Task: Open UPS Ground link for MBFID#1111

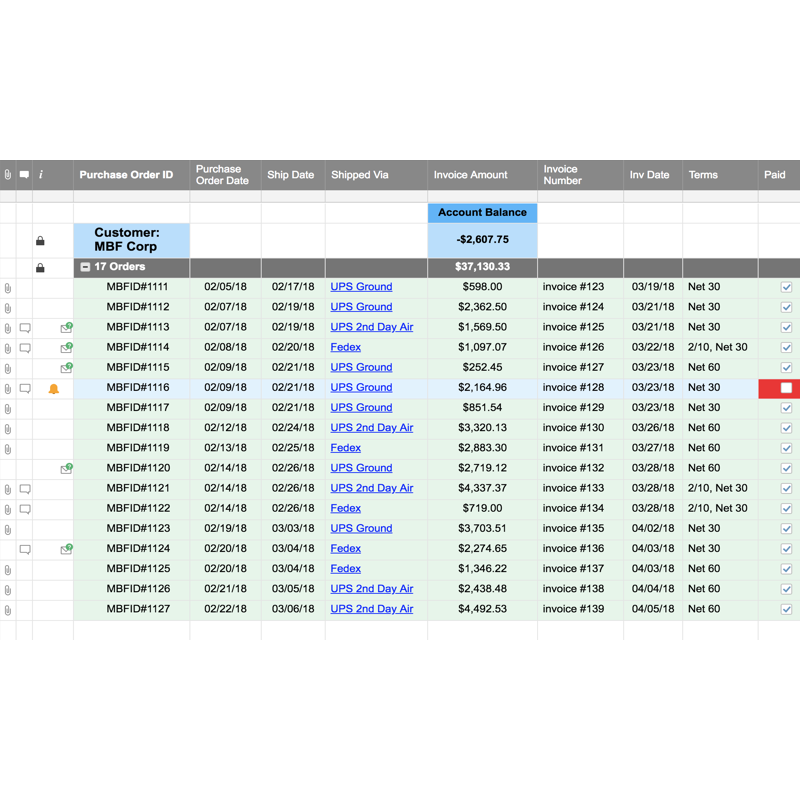Action: click(x=361, y=287)
